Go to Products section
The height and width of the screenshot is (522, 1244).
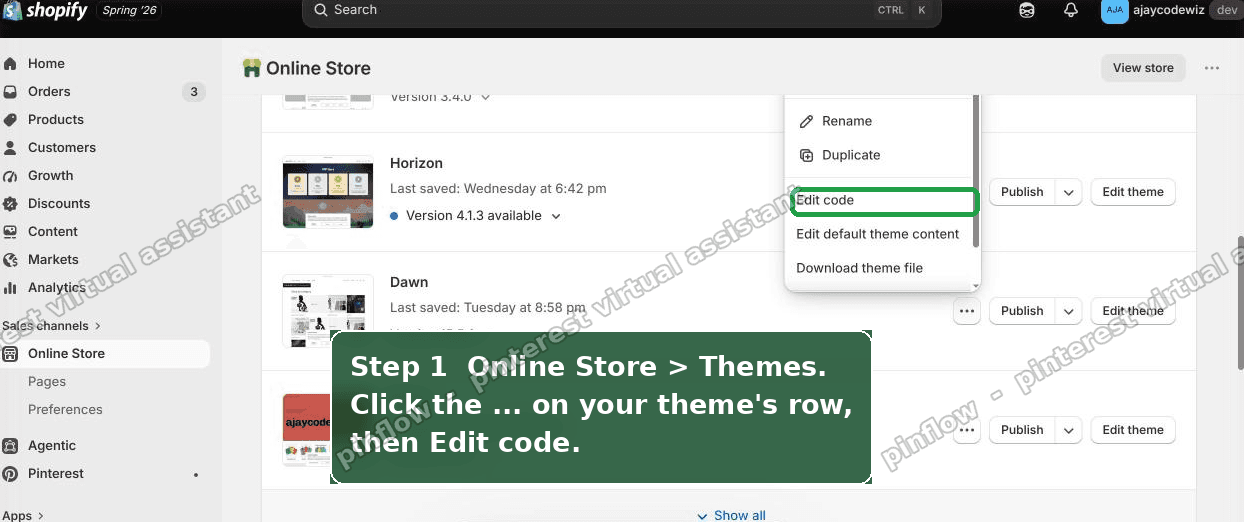coord(56,119)
